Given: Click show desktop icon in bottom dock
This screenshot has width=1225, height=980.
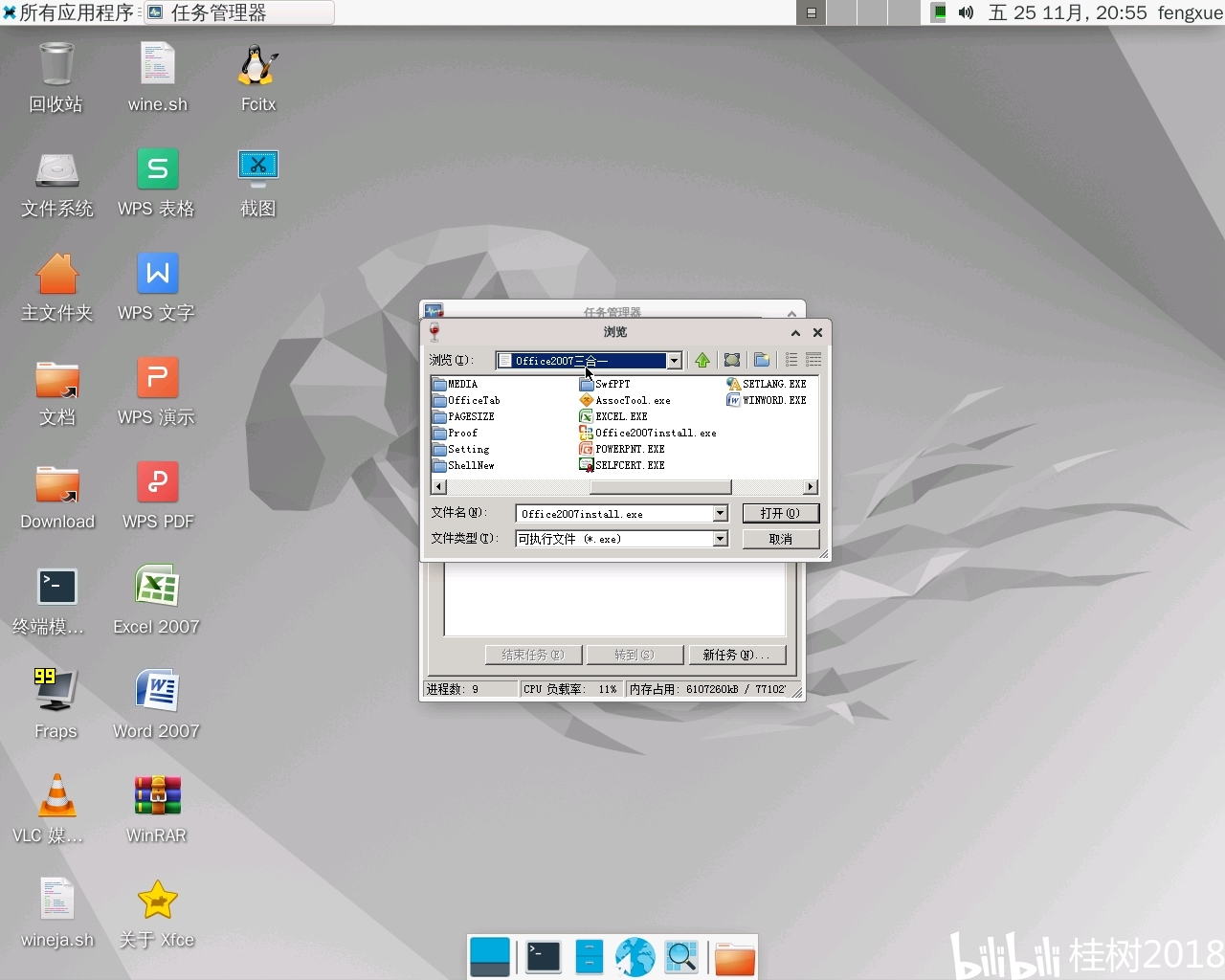Looking at the screenshot, I should [490, 957].
